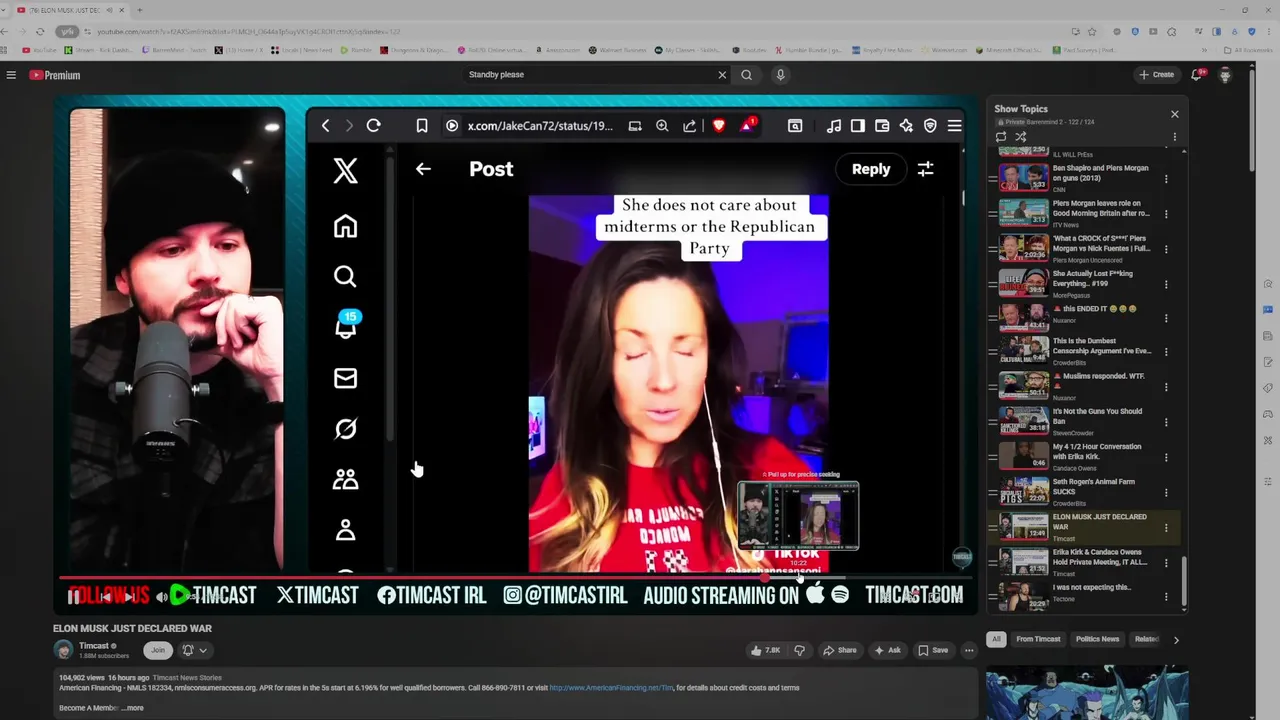
Task: Click the progress bar scrubber handle
Action: click(x=765, y=578)
